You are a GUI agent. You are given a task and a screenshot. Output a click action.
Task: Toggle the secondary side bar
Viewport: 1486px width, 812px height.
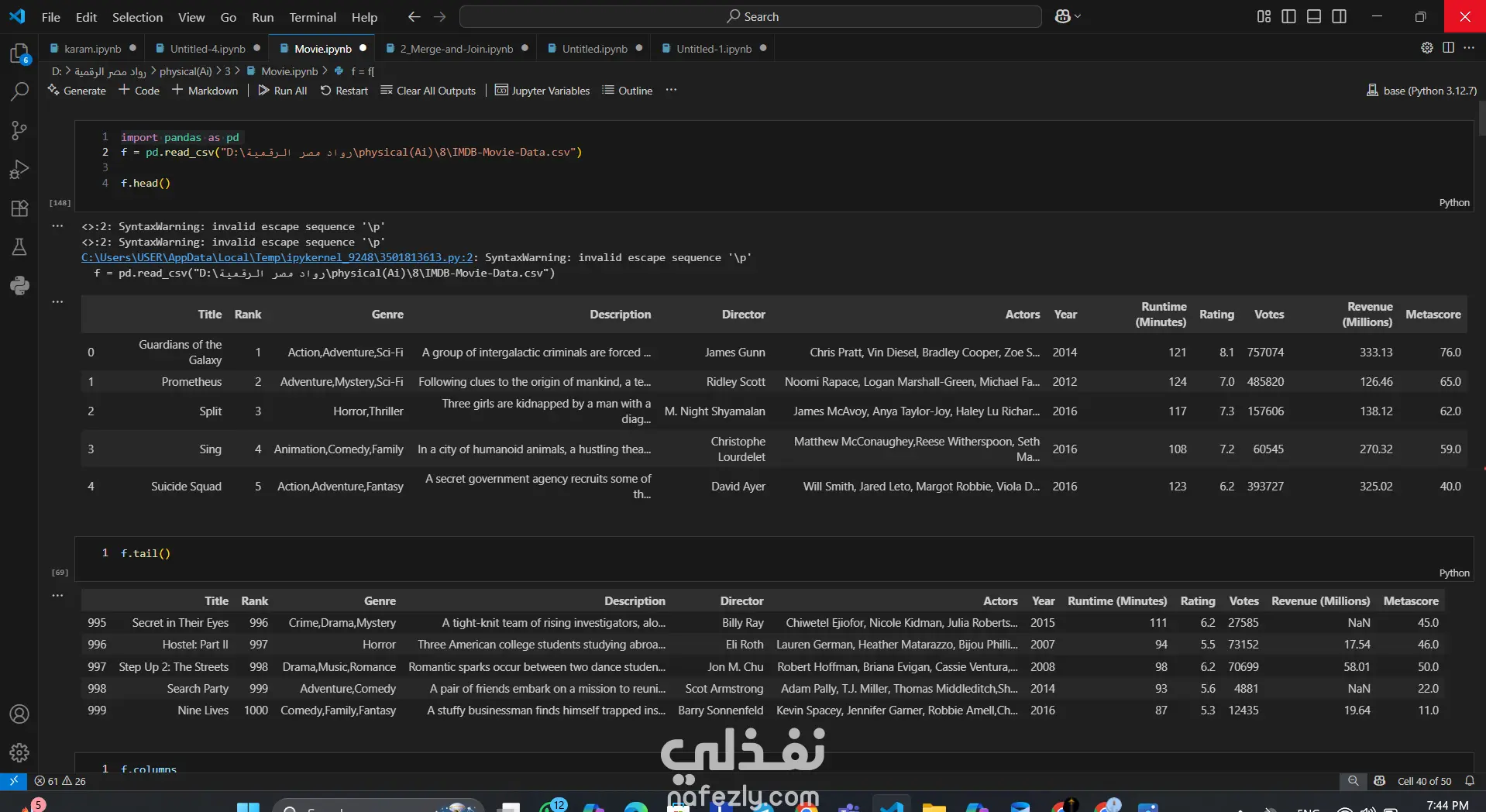(1339, 16)
